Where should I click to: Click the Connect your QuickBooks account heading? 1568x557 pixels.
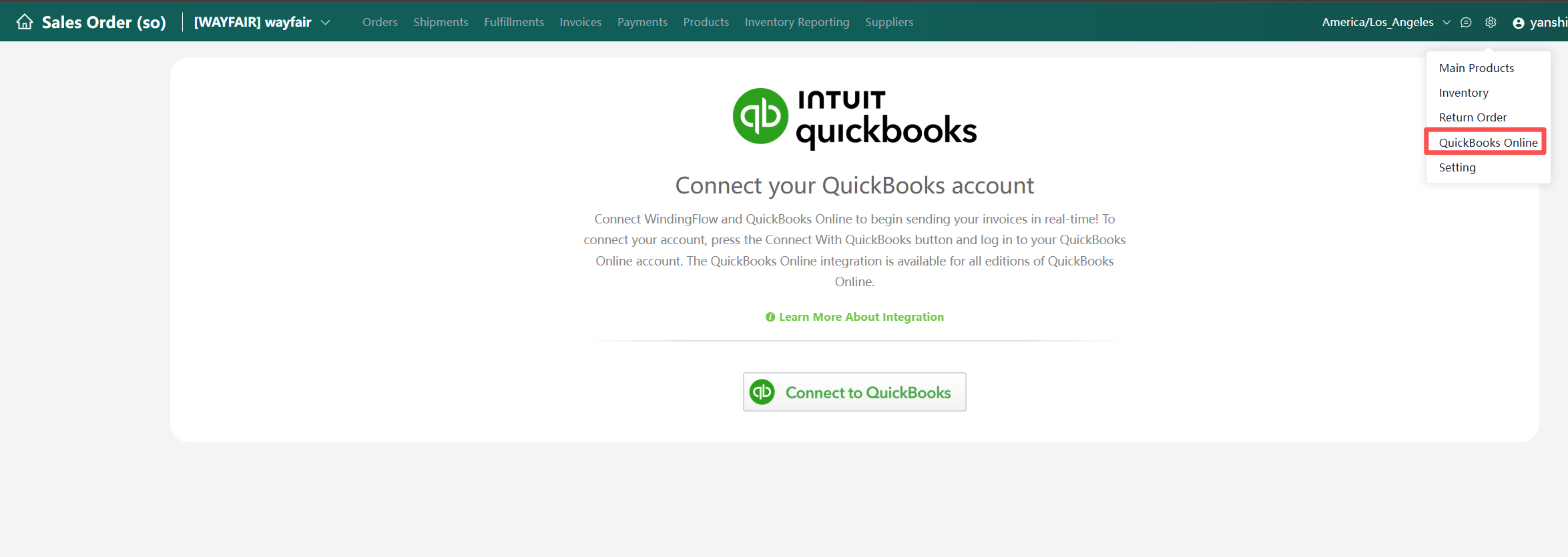pos(854,185)
